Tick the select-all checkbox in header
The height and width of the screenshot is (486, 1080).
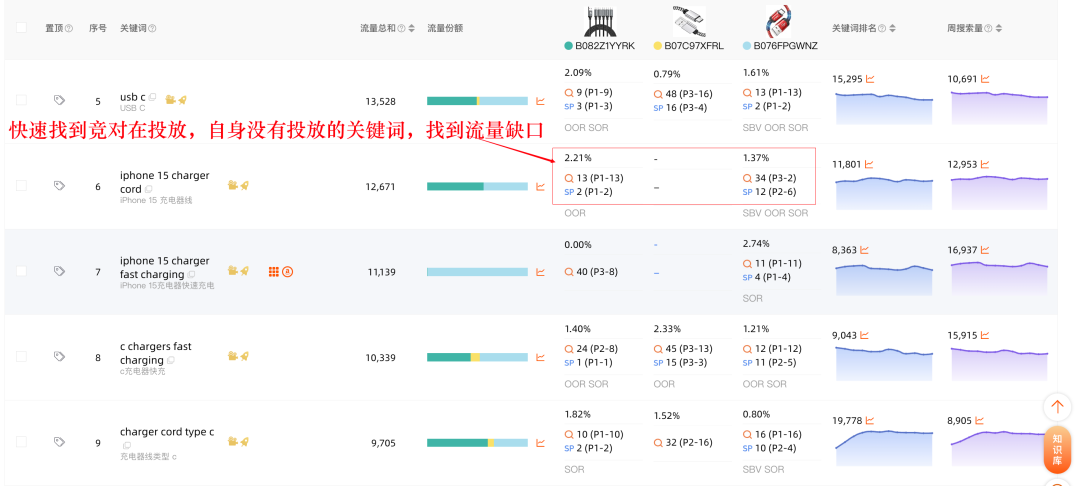(21, 28)
